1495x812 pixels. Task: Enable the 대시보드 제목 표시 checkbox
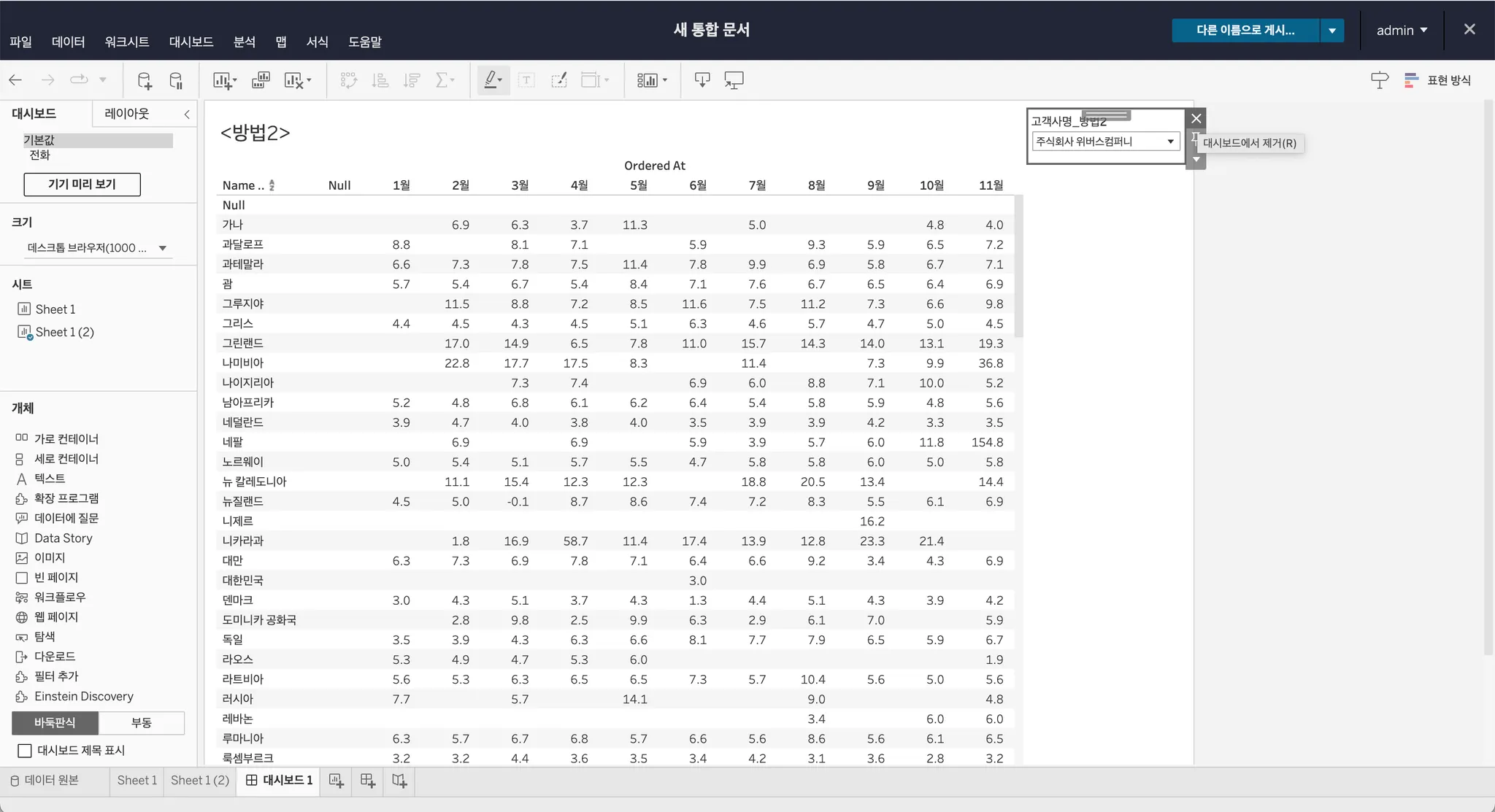[25, 750]
